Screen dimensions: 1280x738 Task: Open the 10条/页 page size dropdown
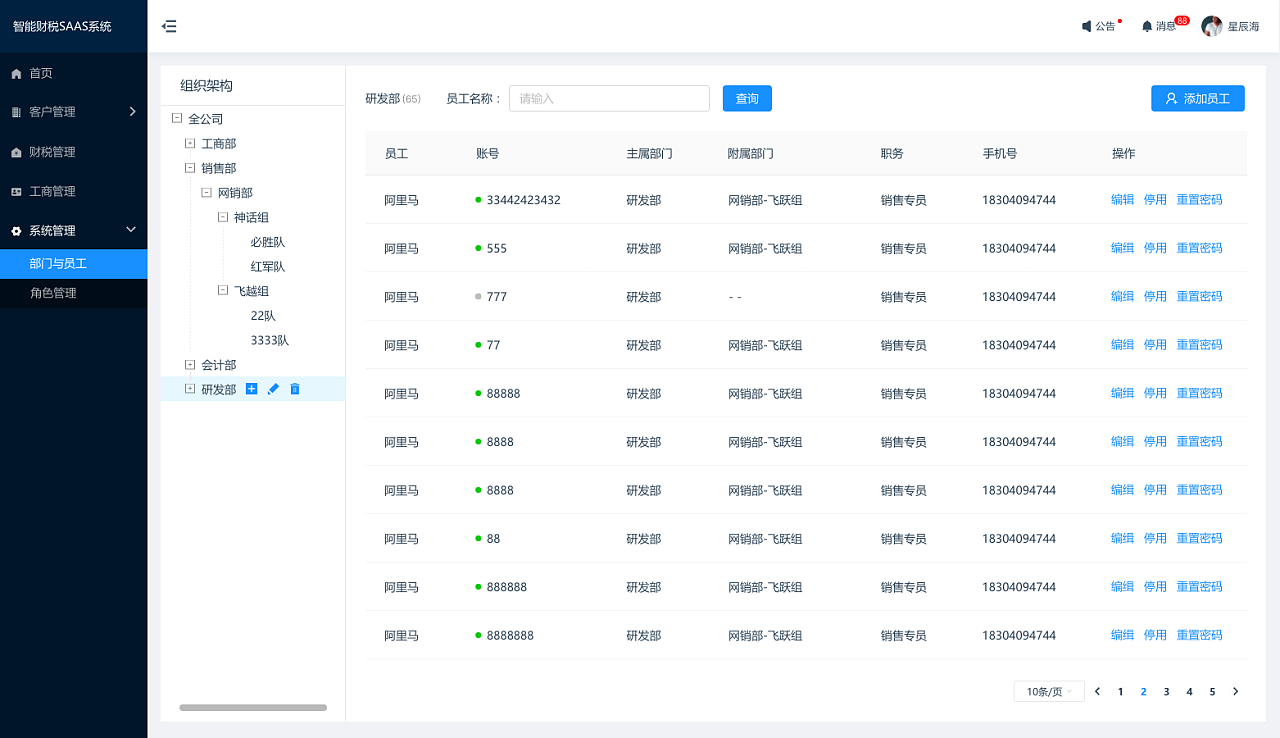(x=1049, y=691)
